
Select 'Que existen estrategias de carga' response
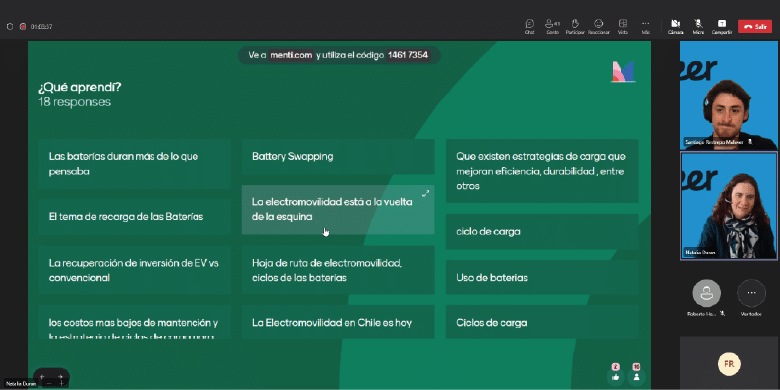(542, 171)
